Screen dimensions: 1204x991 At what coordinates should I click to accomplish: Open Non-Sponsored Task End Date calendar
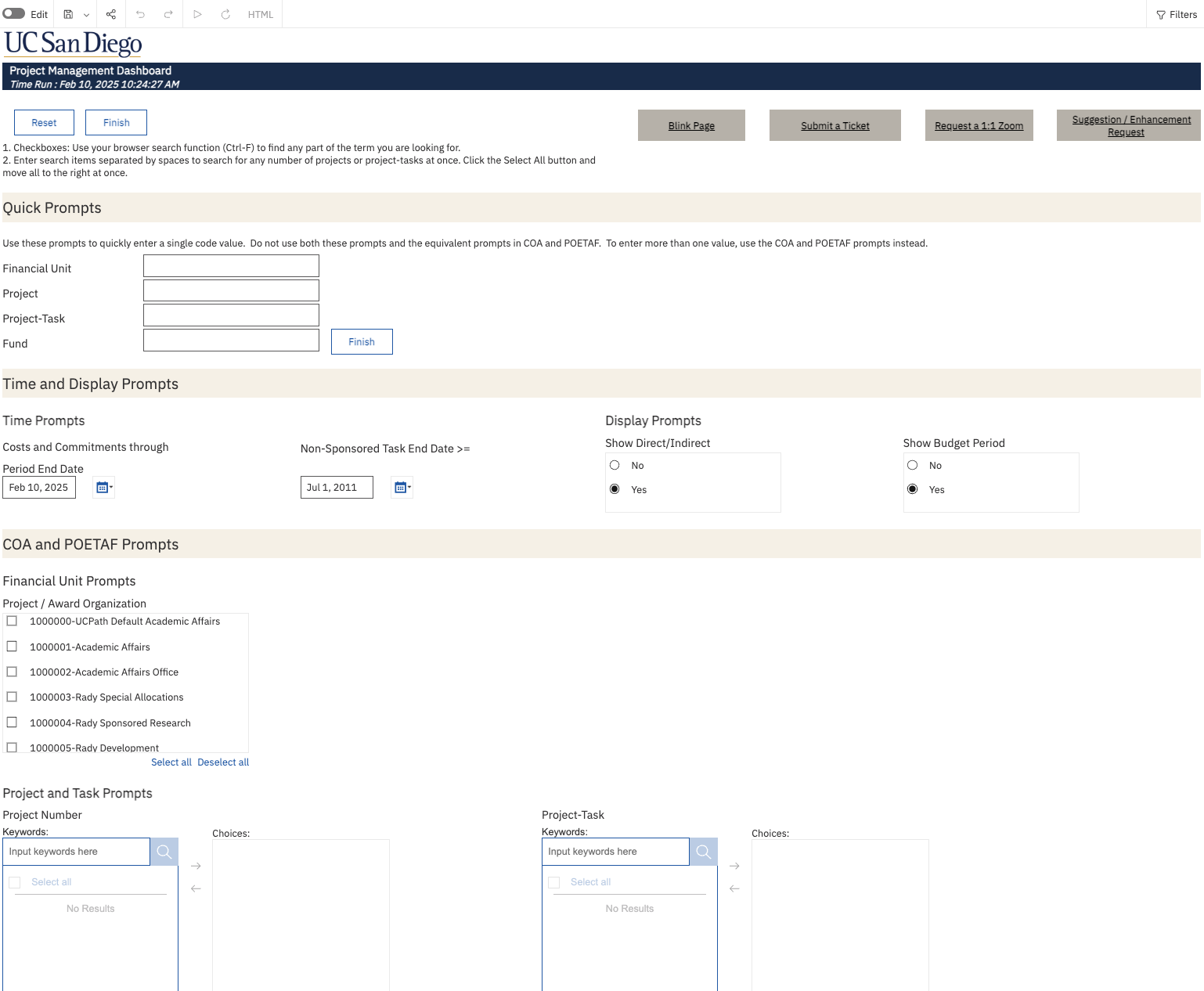[402, 488]
